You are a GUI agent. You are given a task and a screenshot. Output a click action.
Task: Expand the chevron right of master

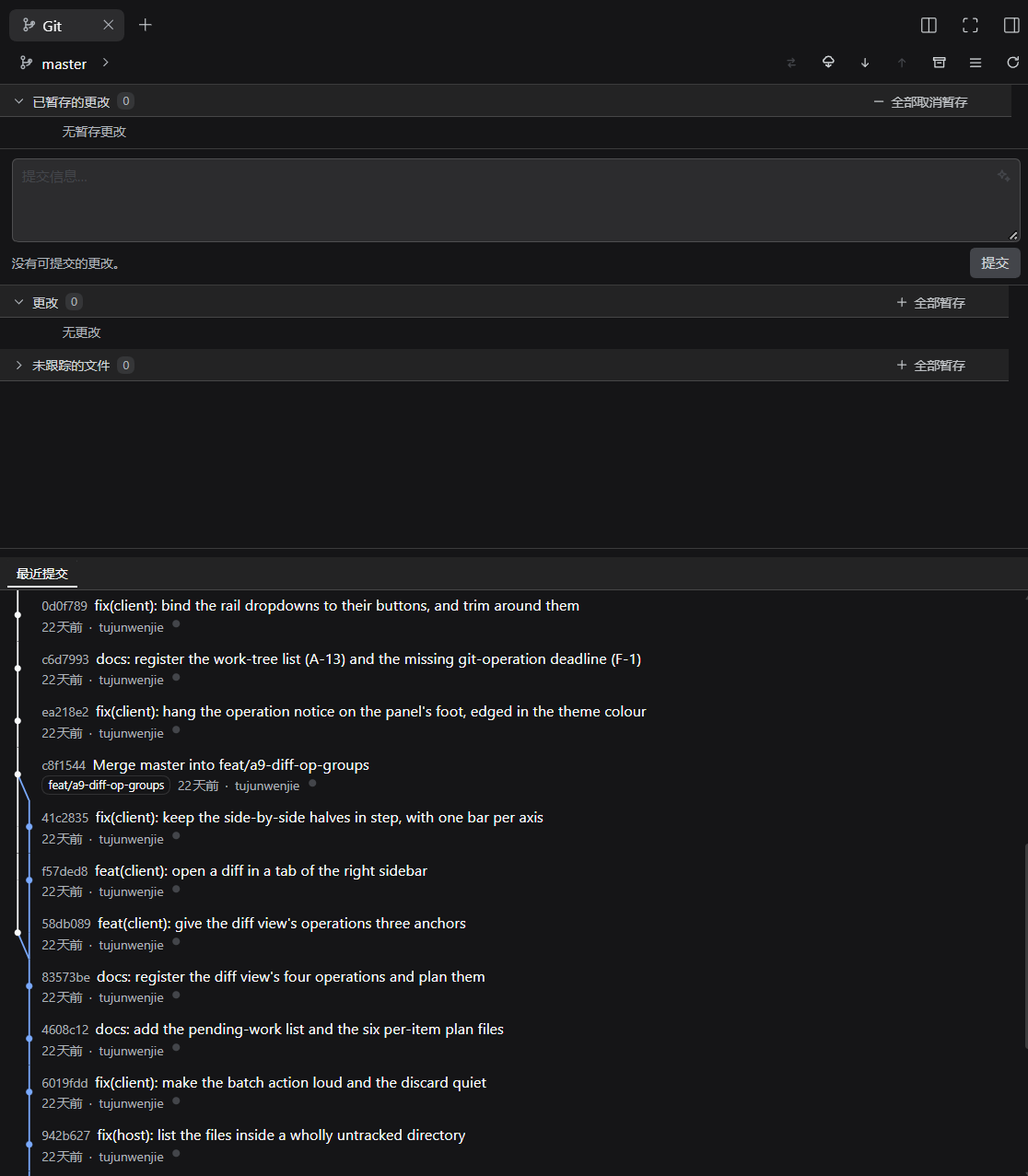(x=106, y=63)
